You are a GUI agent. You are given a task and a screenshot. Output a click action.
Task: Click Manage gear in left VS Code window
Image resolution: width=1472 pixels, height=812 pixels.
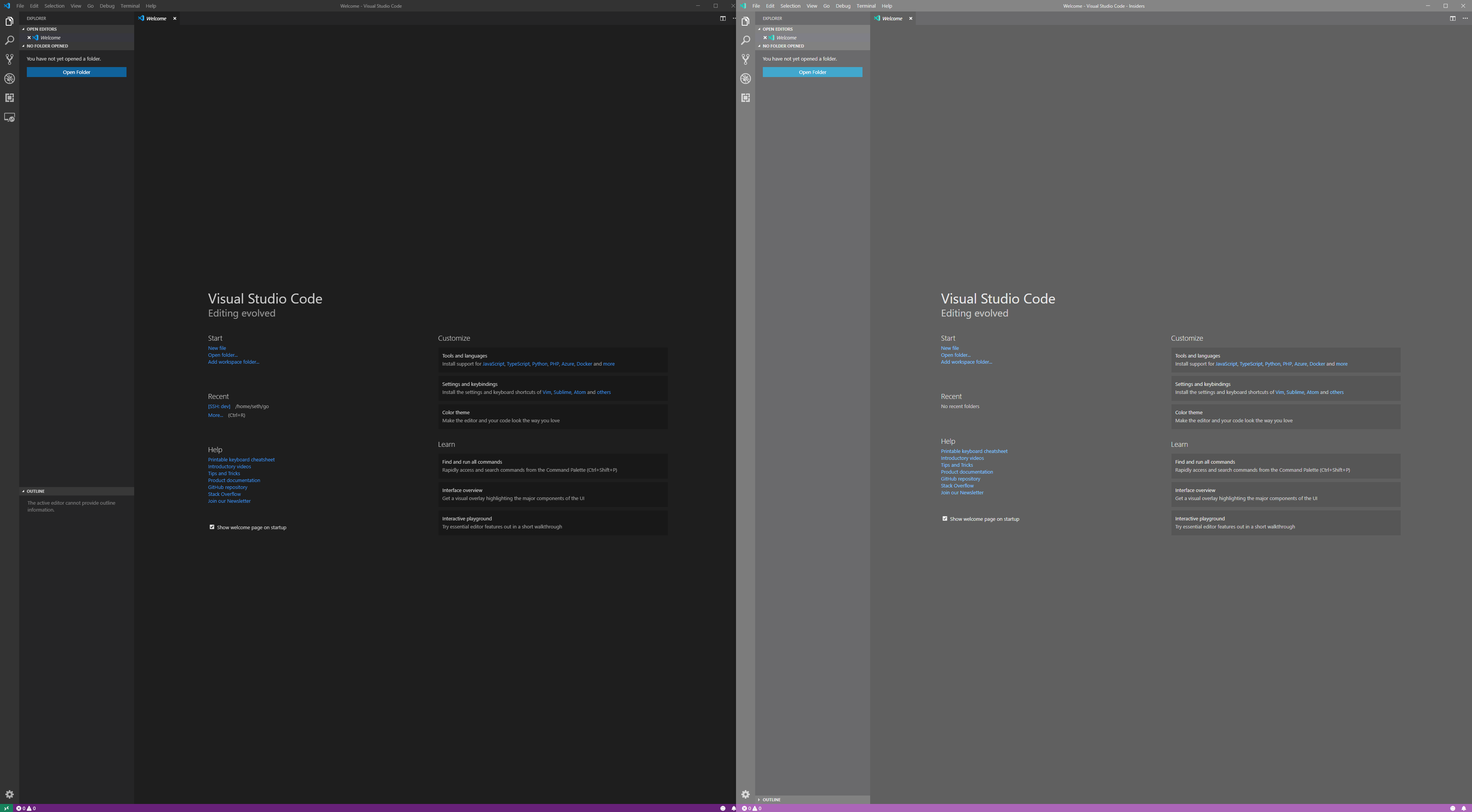pyautogui.click(x=9, y=794)
